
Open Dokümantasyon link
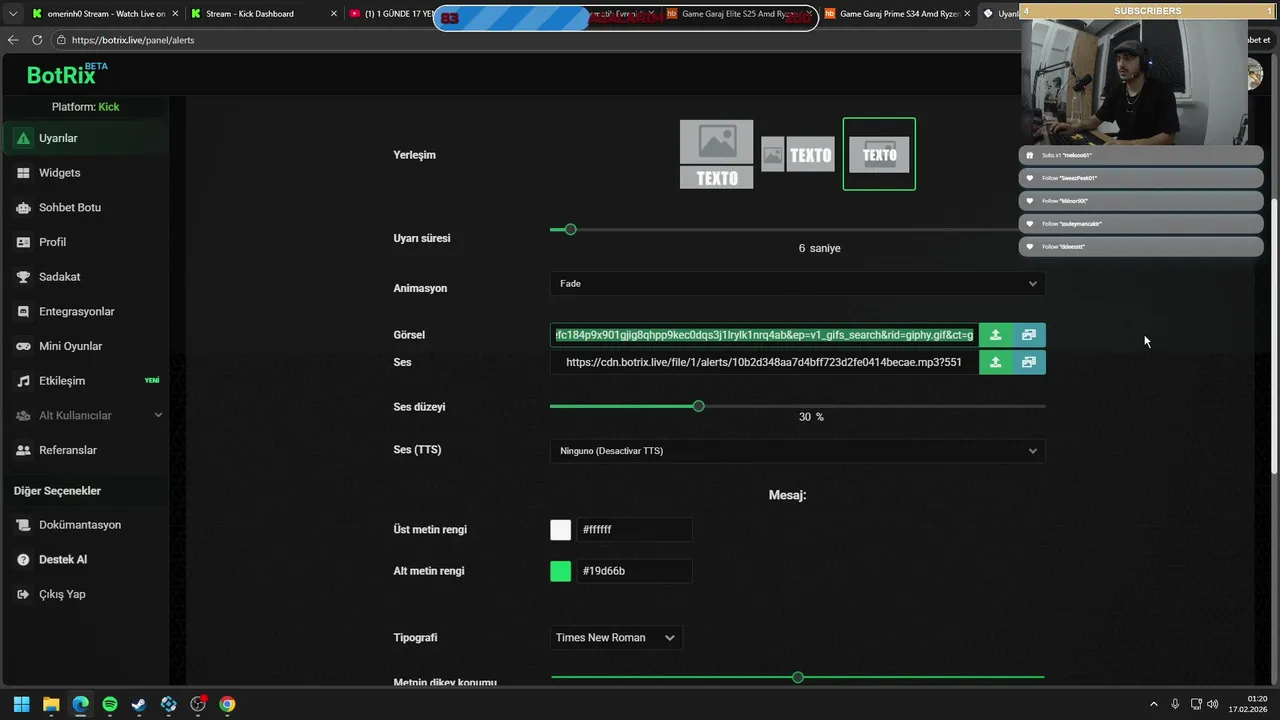(85, 525)
